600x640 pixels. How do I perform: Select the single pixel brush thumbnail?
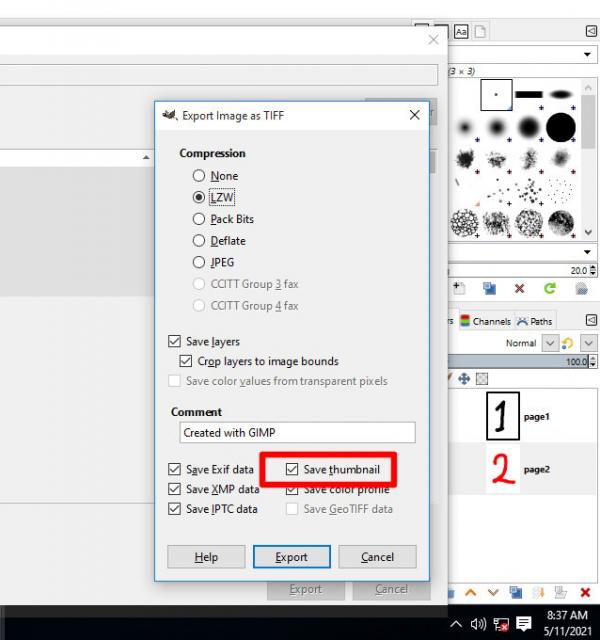tap(496, 95)
